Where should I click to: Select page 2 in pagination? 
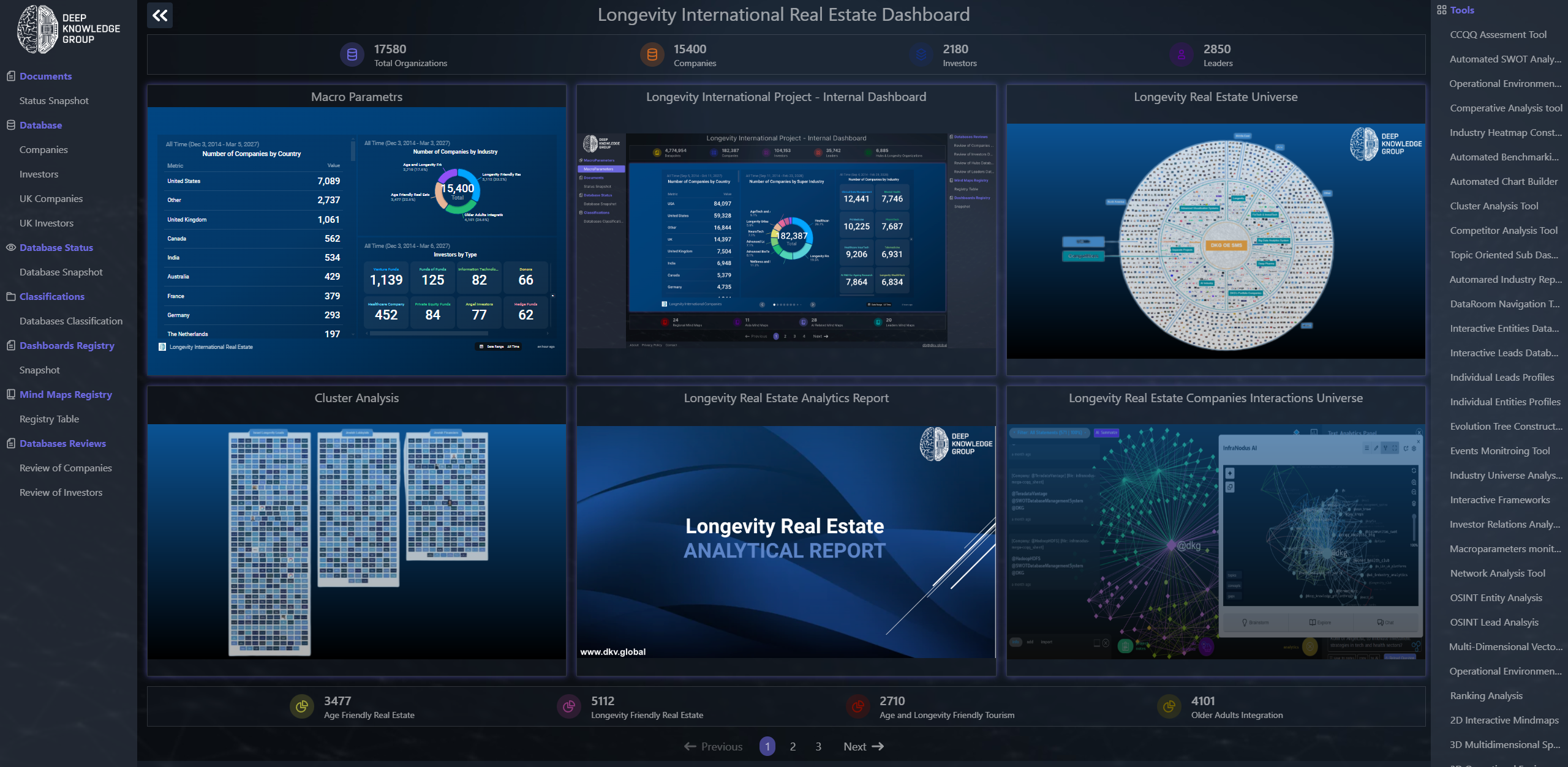[x=793, y=746]
